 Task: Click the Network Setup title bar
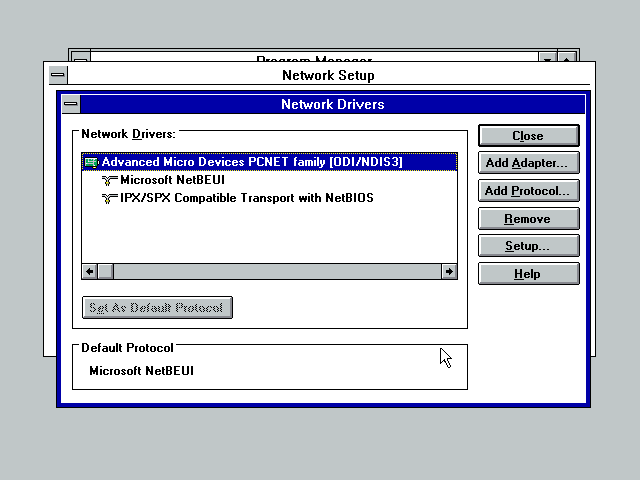pos(328,75)
